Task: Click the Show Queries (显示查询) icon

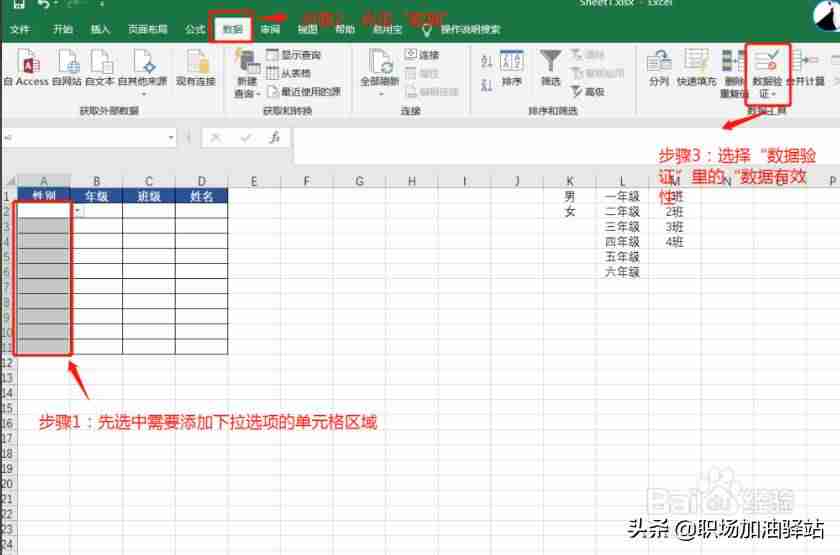Action: [x=273, y=55]
